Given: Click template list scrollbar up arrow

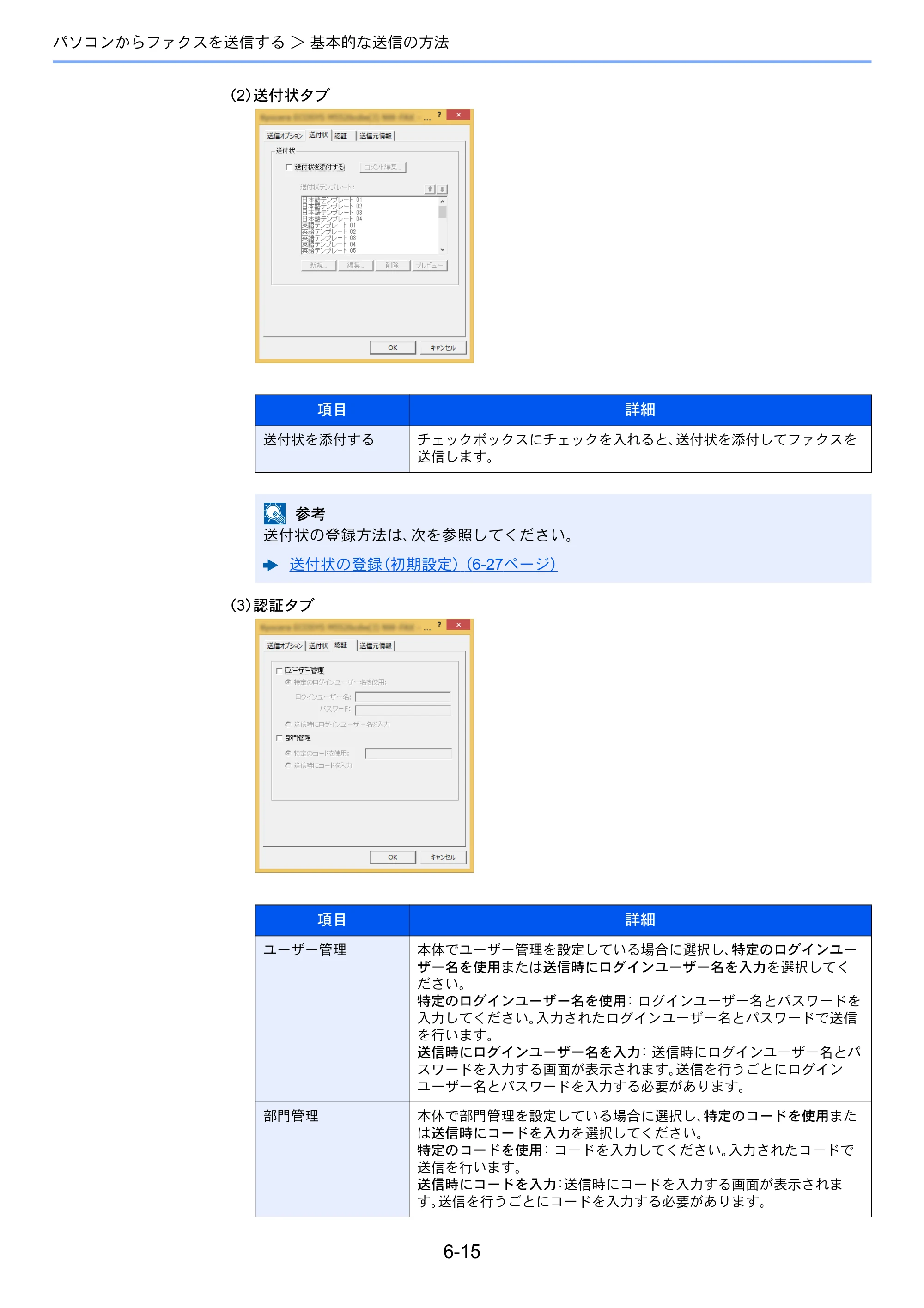Looking at the screenshot, I should coord(442,201).
